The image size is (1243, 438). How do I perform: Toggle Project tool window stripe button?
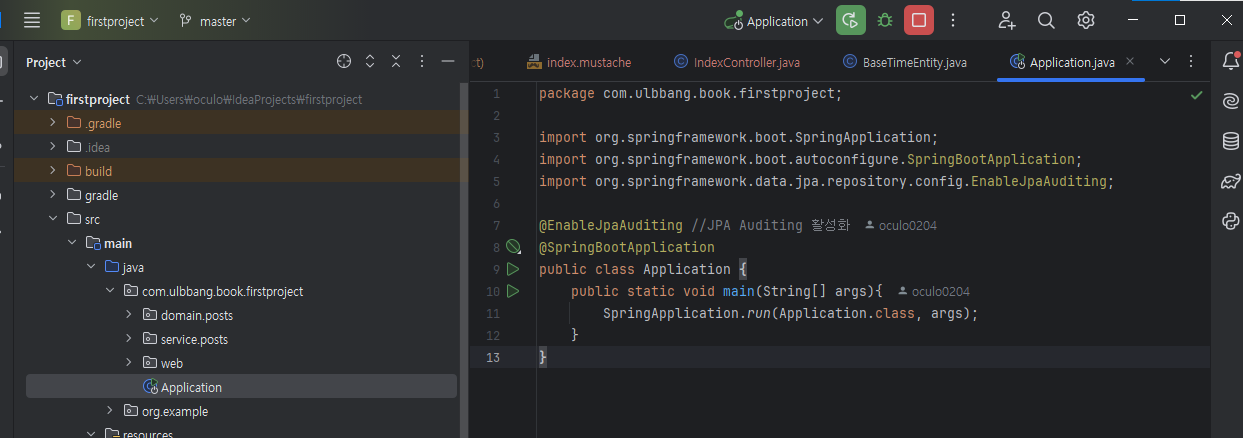point(4,61)
